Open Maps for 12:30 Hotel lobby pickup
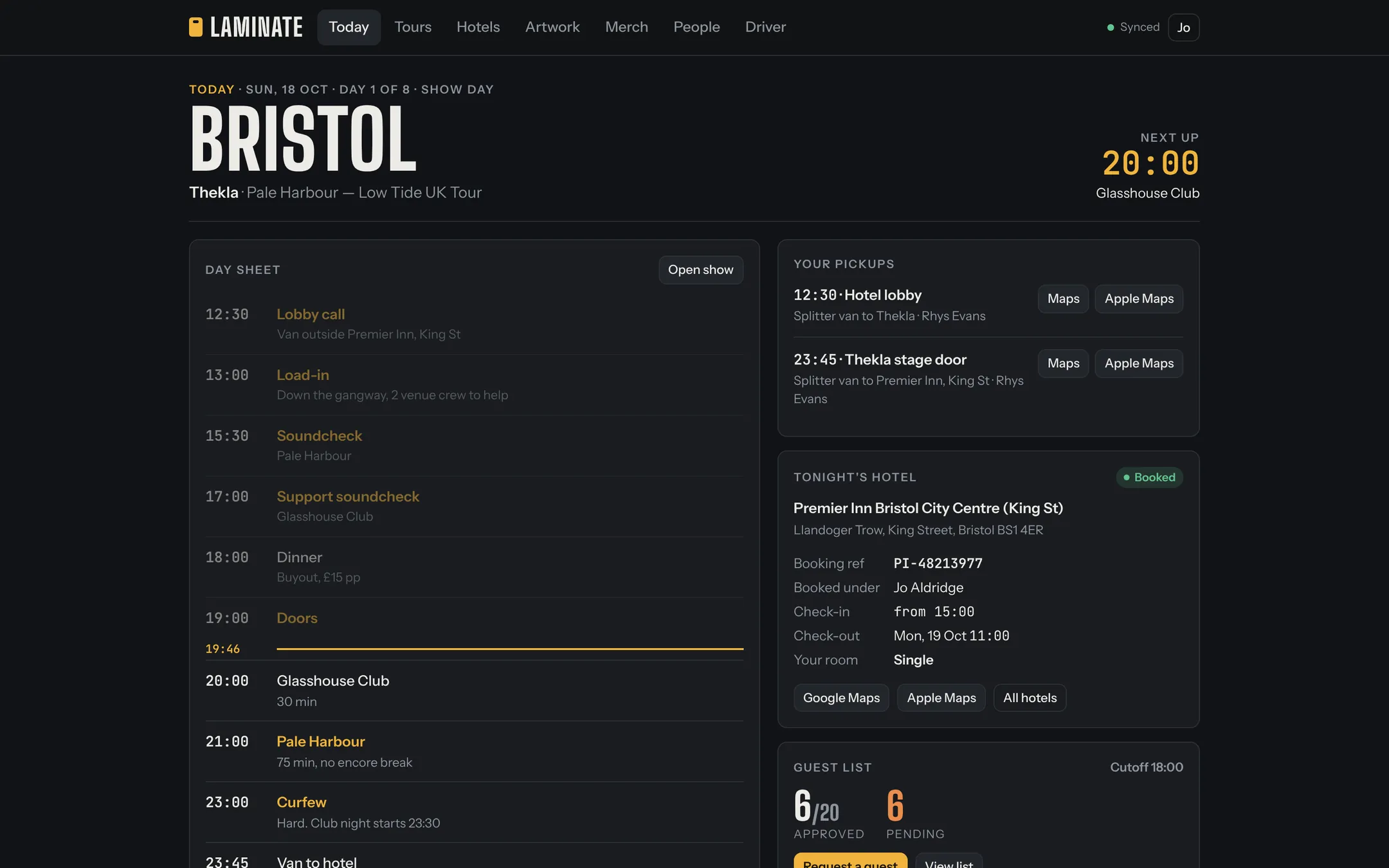1389x868 pixels. pyautogui.click(x=1063, y=299)
